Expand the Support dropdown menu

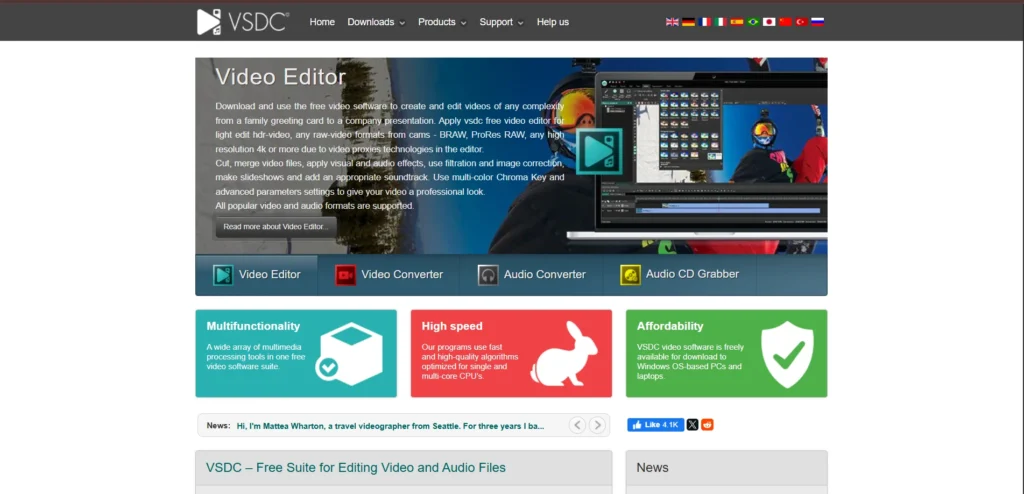pos(501,22)
